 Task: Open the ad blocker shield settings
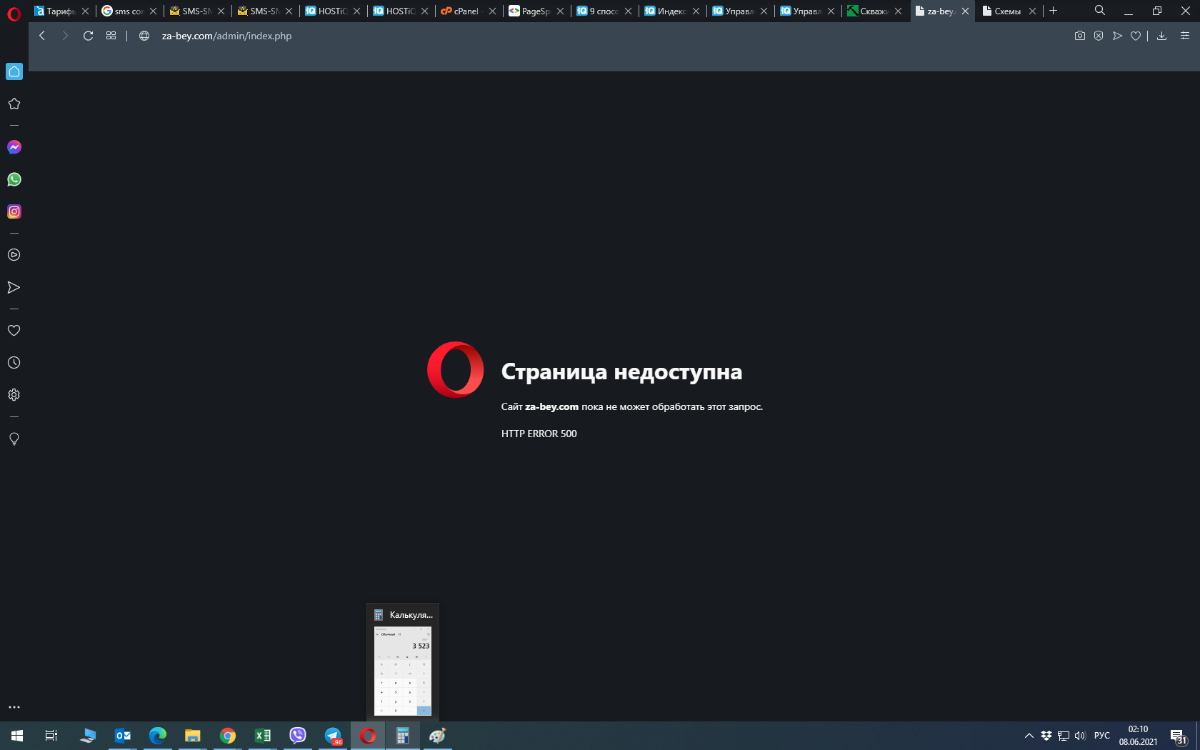coord(1098,35)
